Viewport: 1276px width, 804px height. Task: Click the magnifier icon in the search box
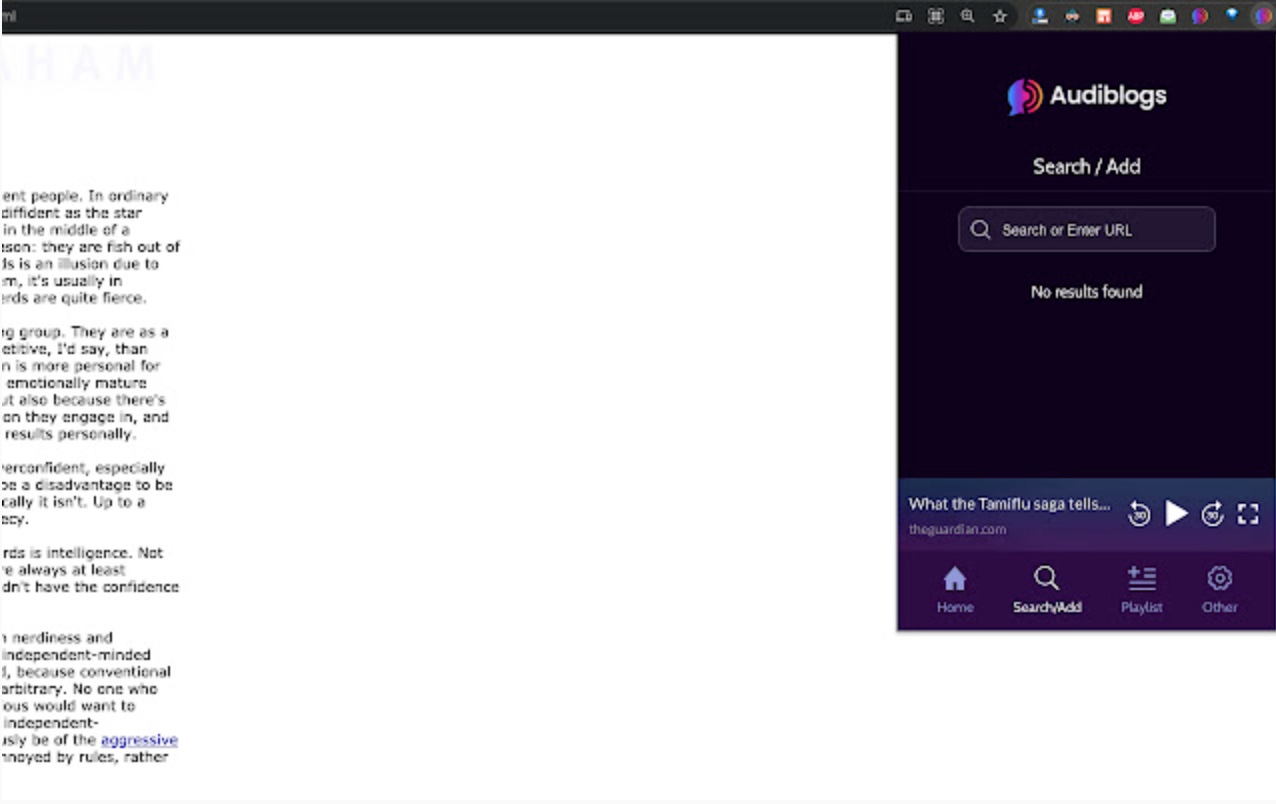pos(980,229)
